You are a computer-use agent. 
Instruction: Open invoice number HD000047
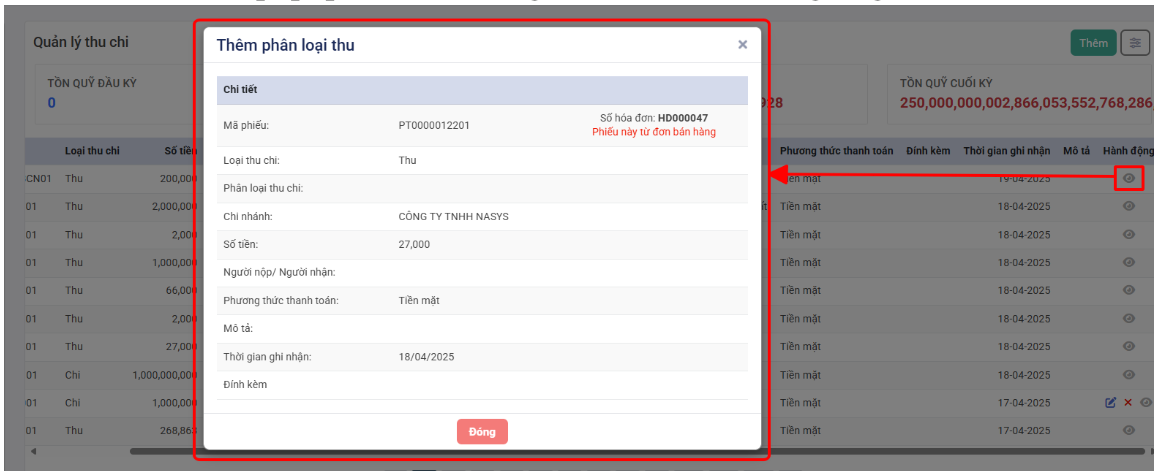click(x=682, y=118)
